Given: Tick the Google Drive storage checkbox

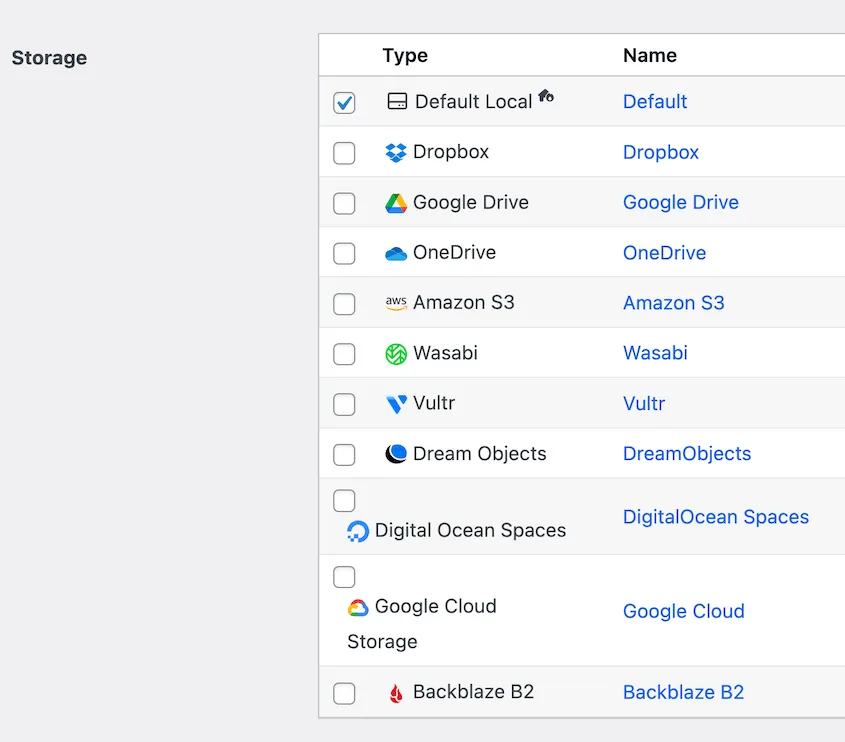Looking at the screenshot, I should [x=344, y=203].
